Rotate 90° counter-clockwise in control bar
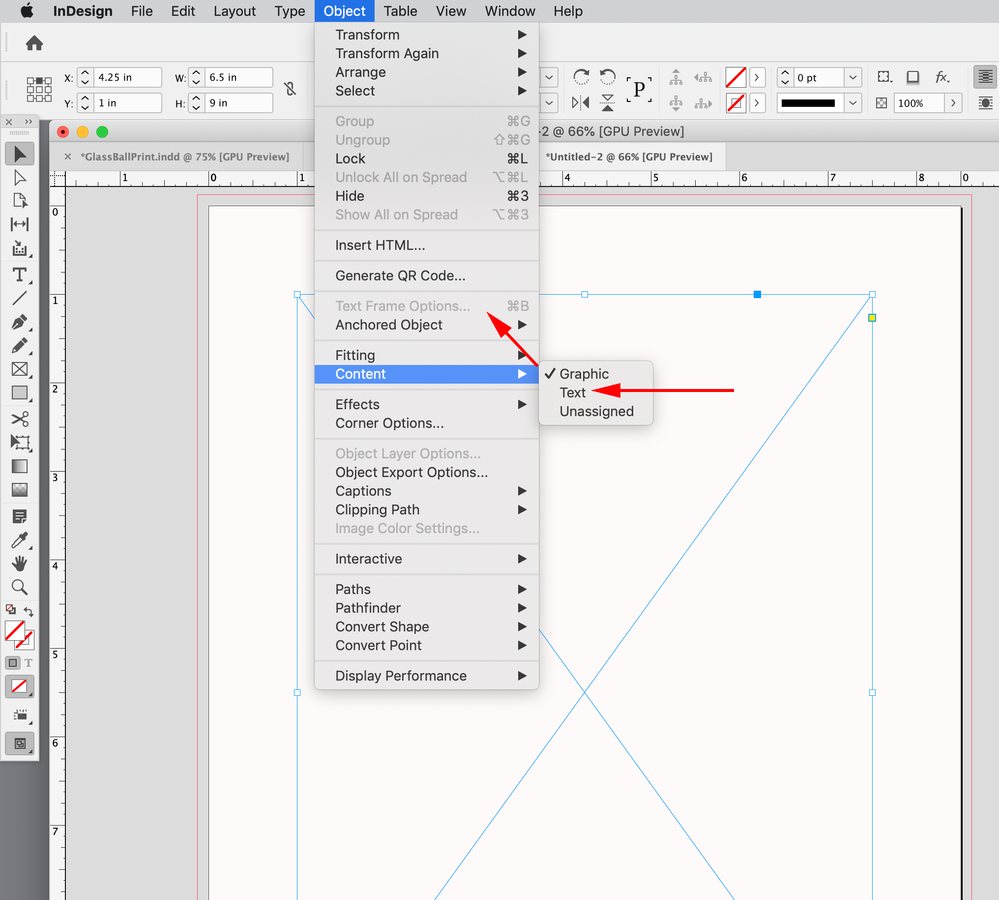The width and height of the screenshot is (999, 900). [x=608, y=77]
